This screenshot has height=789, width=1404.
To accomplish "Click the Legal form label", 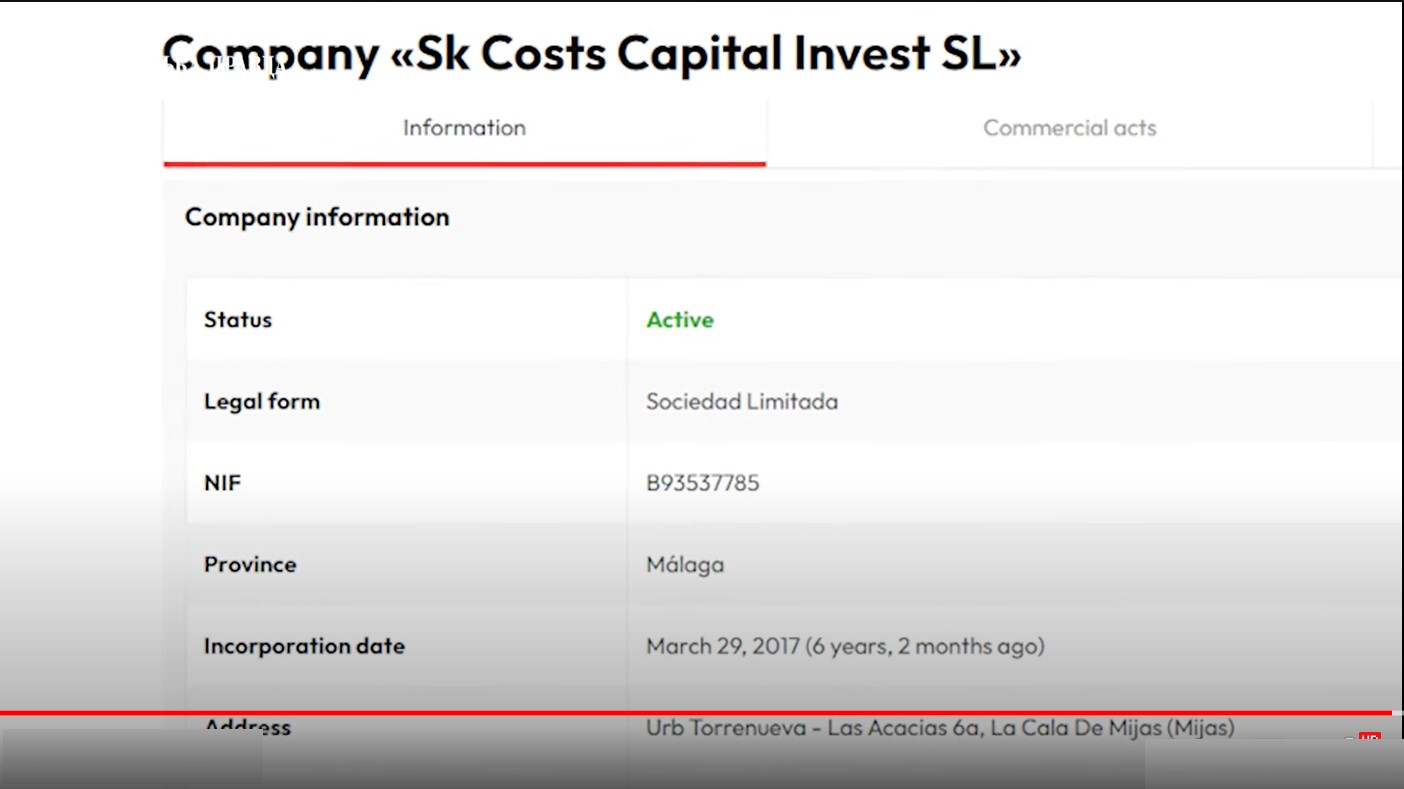I will coord(262,402).
